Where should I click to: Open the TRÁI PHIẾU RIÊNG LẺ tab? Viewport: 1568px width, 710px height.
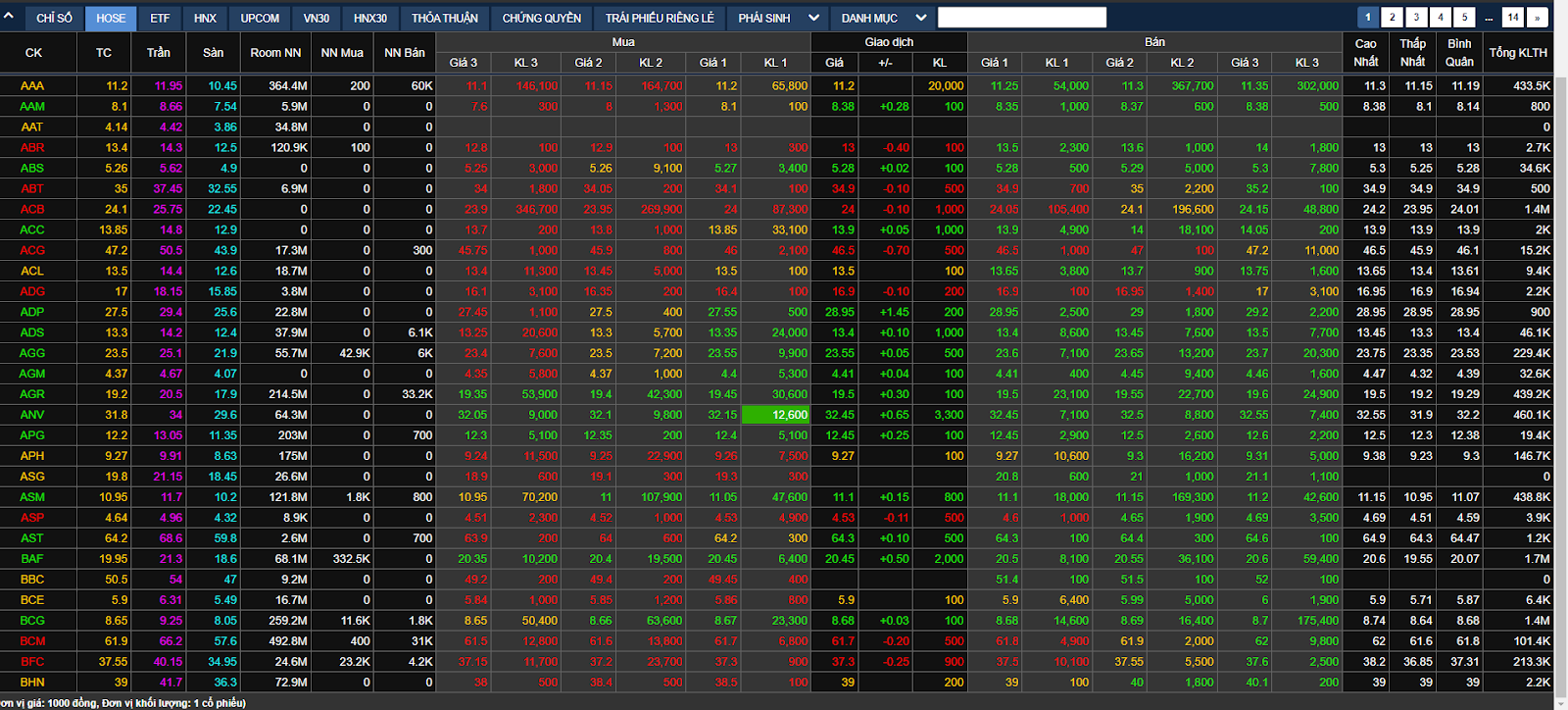pos(660,18)
